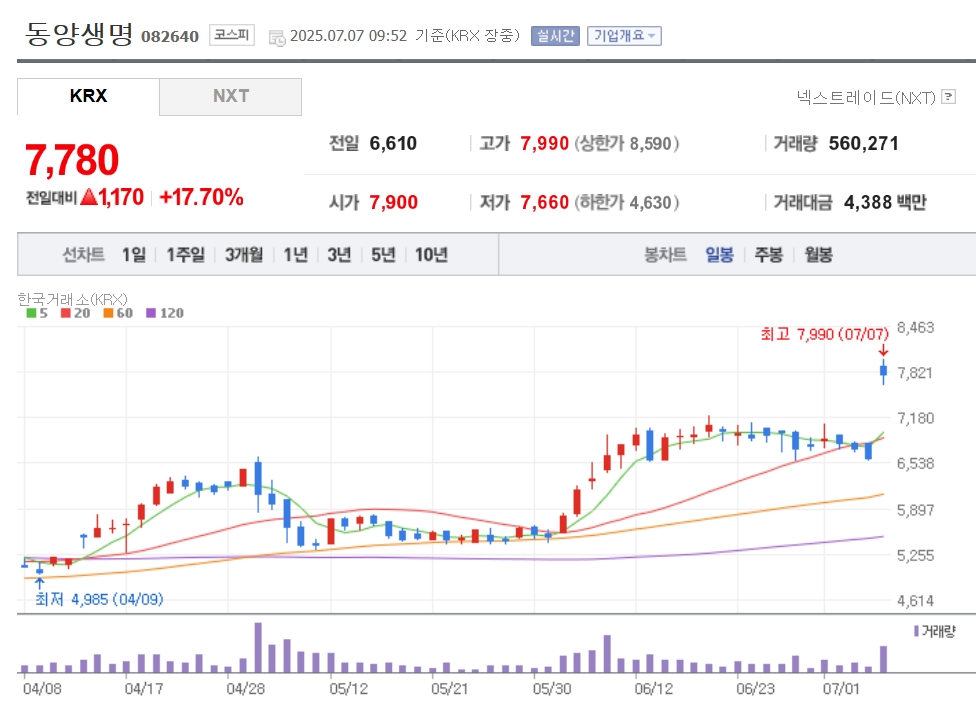976x717 pixels.
Task: Select the 1년 line chart period
Action: coord(296,255)
